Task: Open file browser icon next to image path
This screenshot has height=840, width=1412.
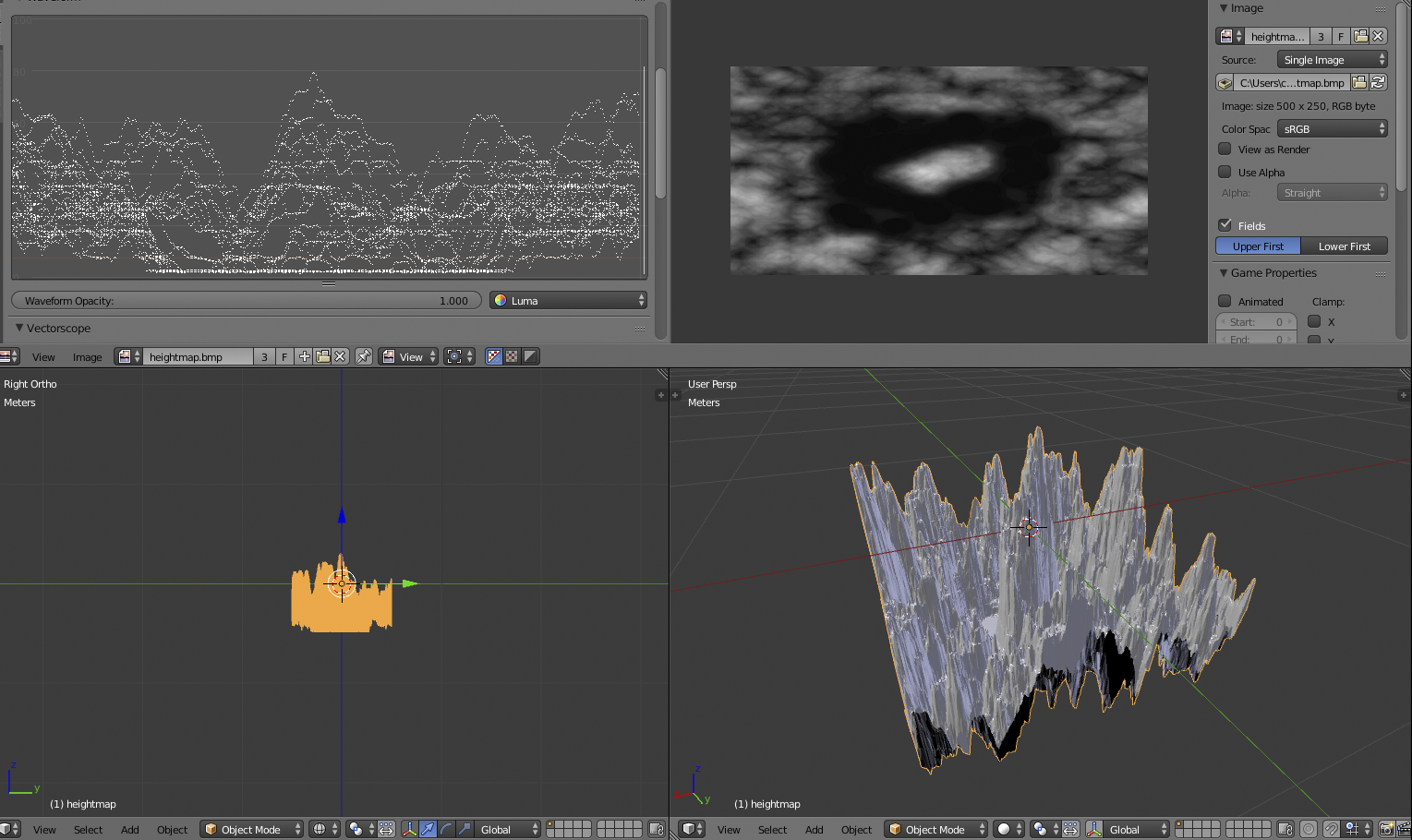Action: (1359, 83)
